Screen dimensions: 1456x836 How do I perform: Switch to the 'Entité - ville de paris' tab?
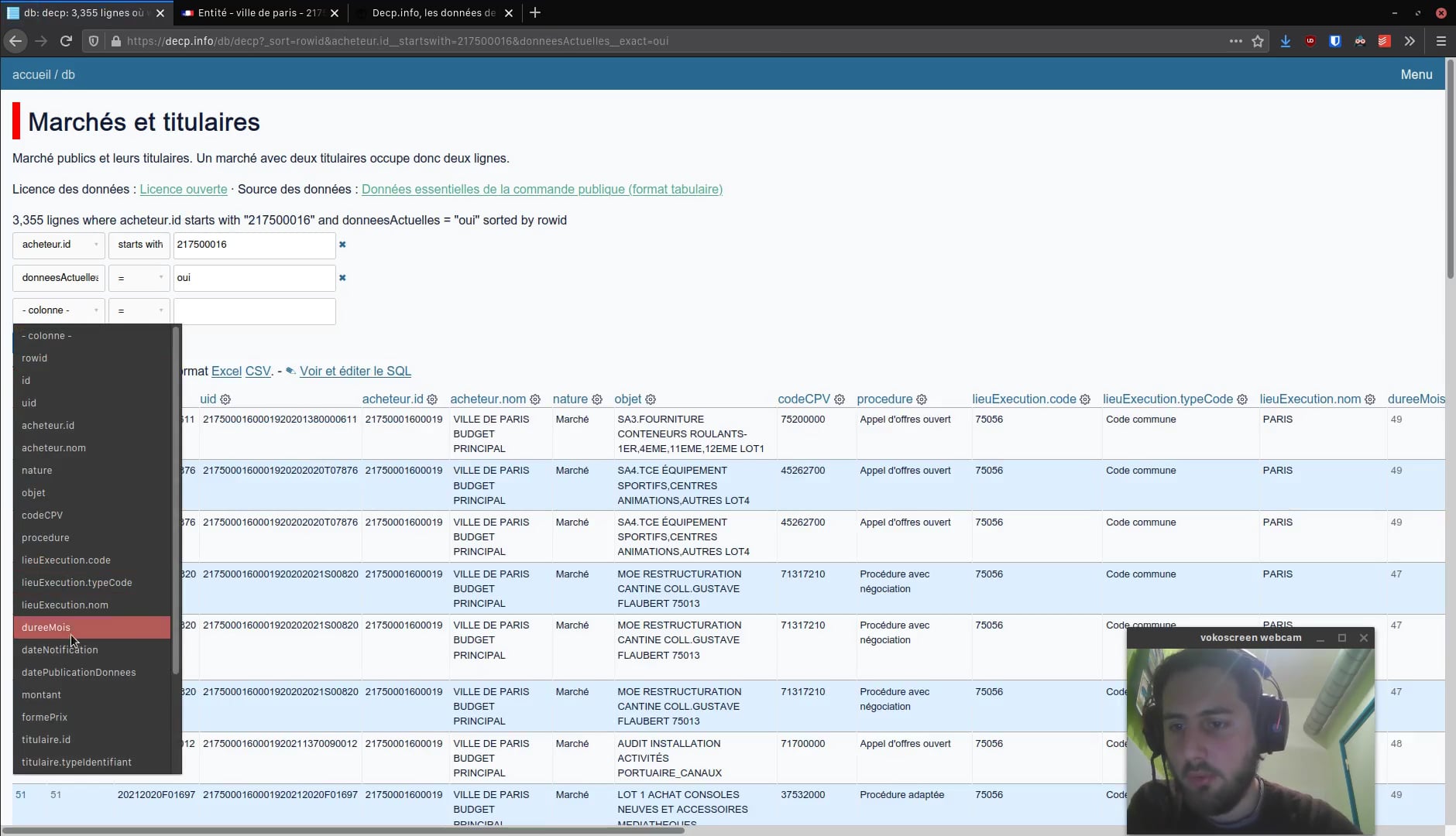click(x=261, y=12)
